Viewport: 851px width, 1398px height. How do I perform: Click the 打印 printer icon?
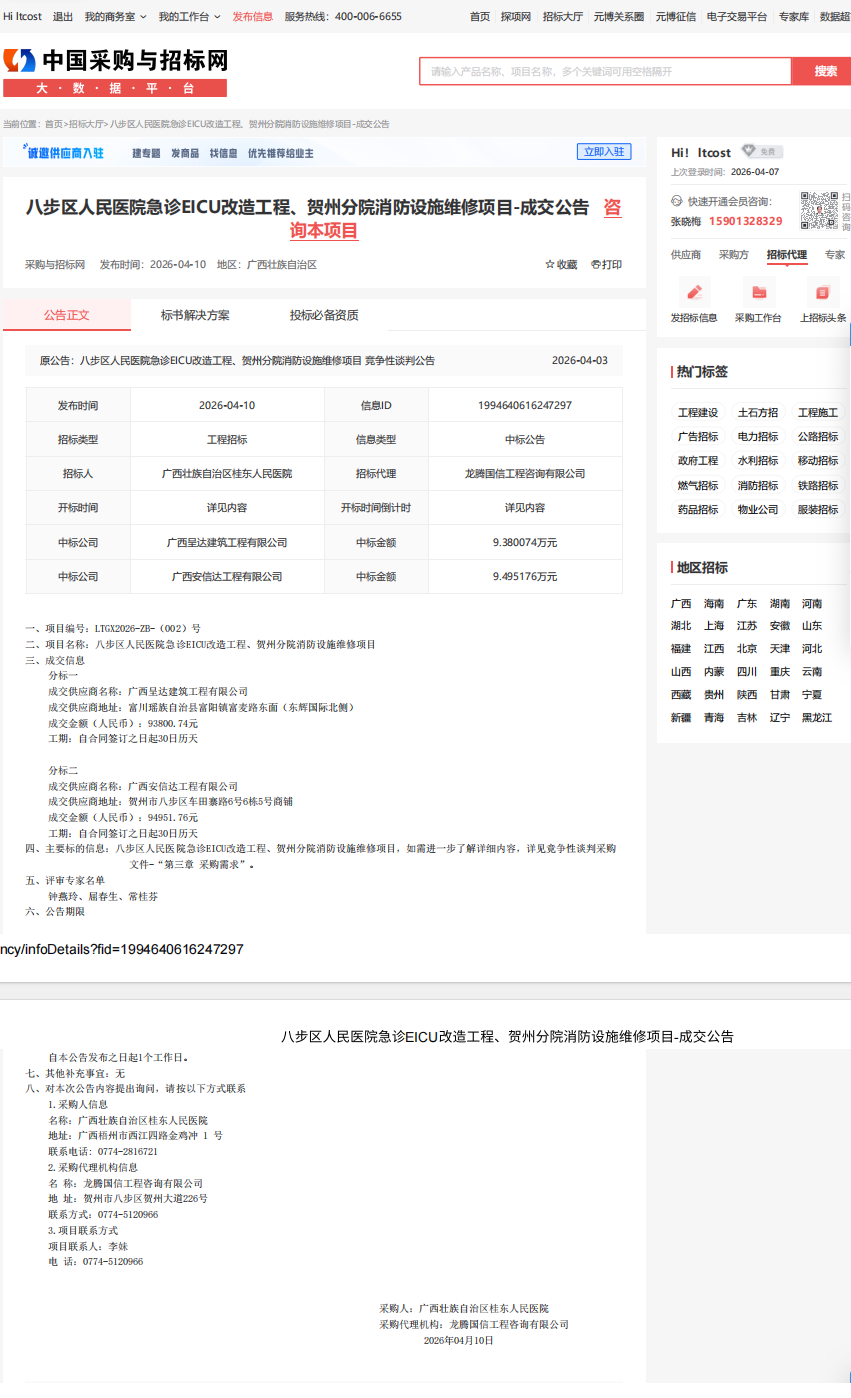pos(596,265)
